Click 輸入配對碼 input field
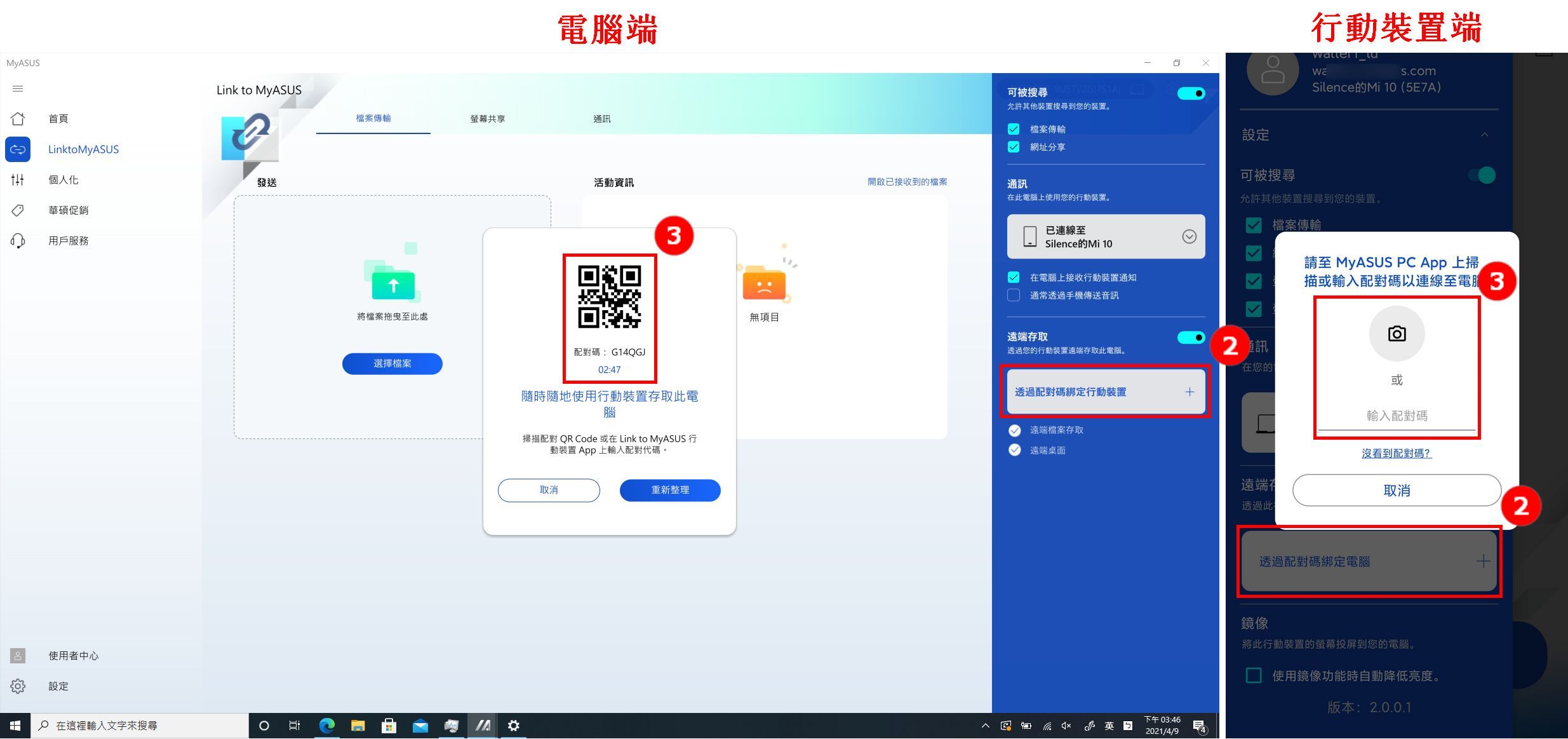 1397,416
